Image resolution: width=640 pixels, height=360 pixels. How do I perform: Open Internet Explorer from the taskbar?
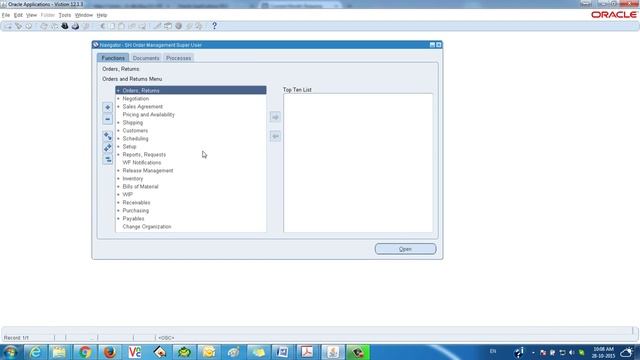click(35, 352)
